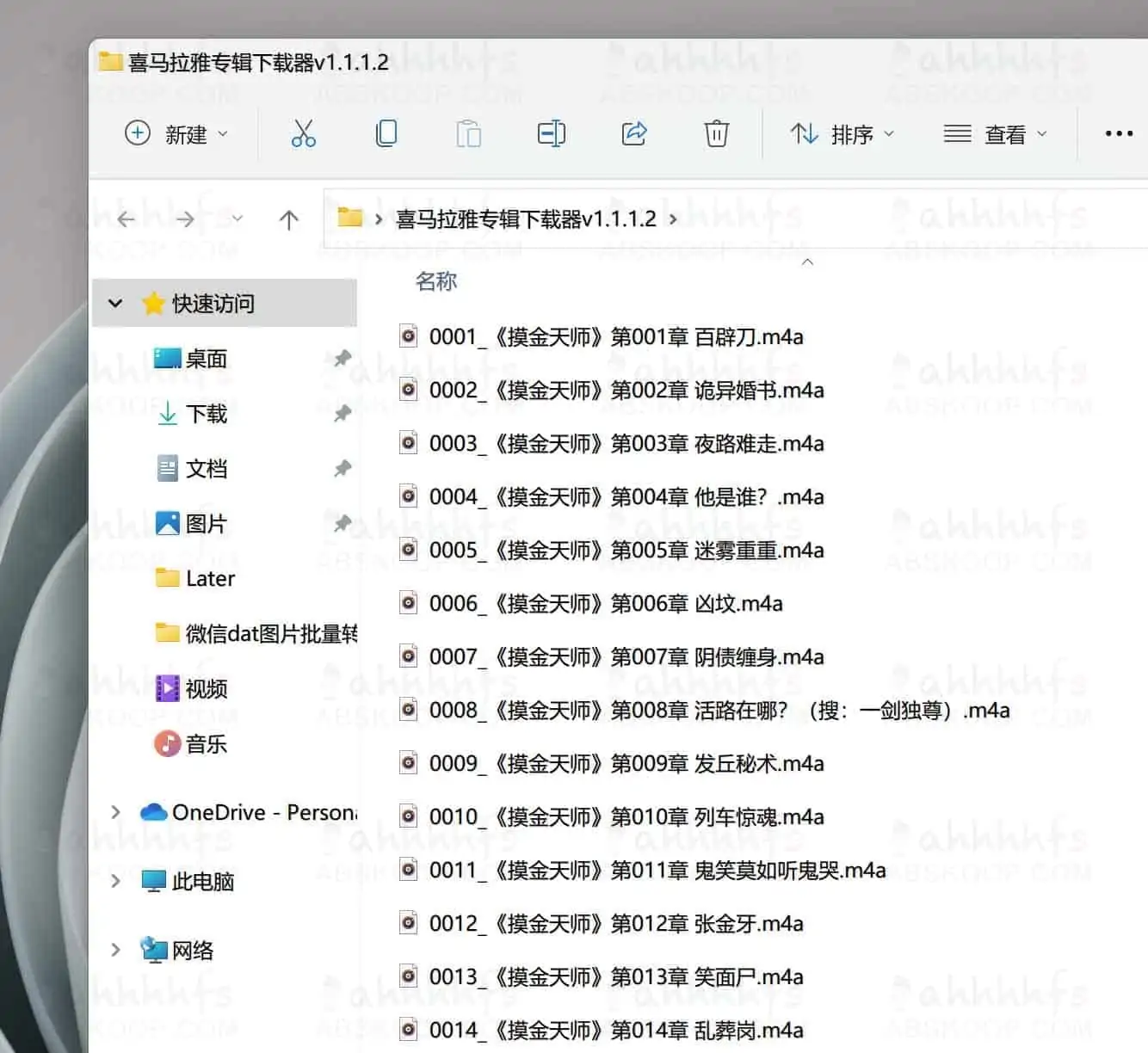Click the up arrow to go to parent folder
Screen dimensions: 1148x1053
click(288, 219)
